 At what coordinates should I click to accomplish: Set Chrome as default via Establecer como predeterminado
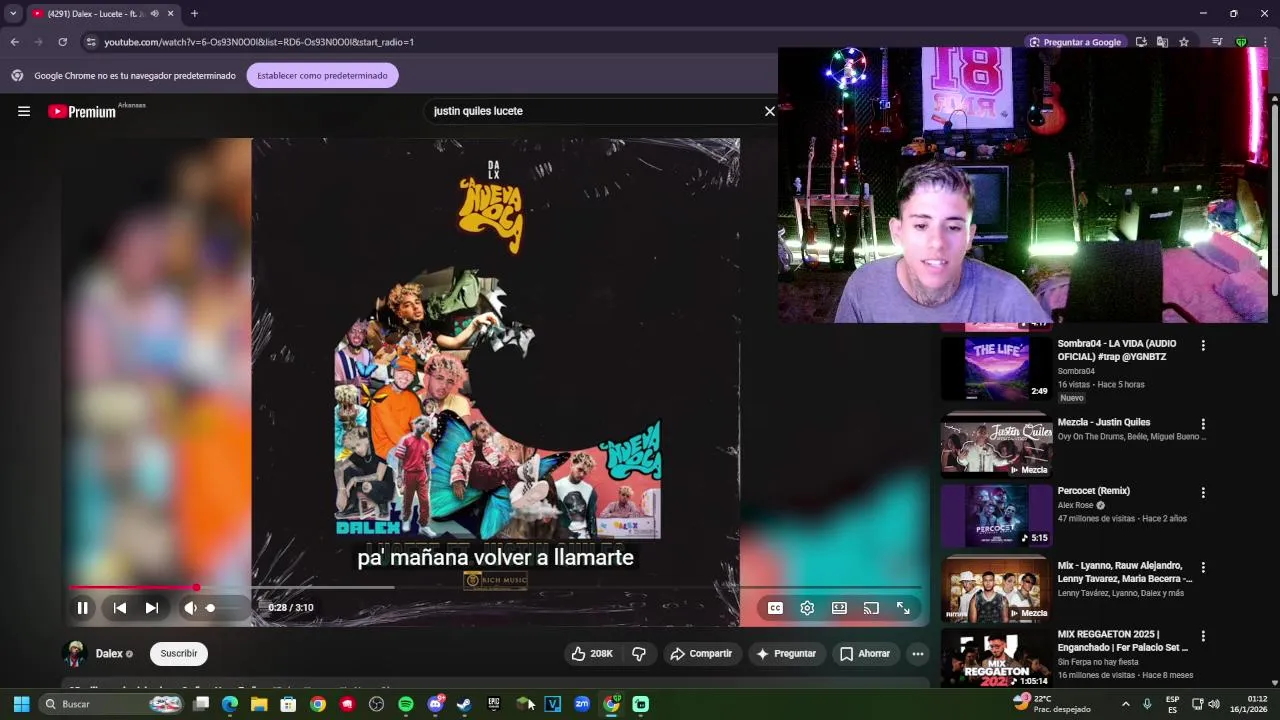(322, 76)
